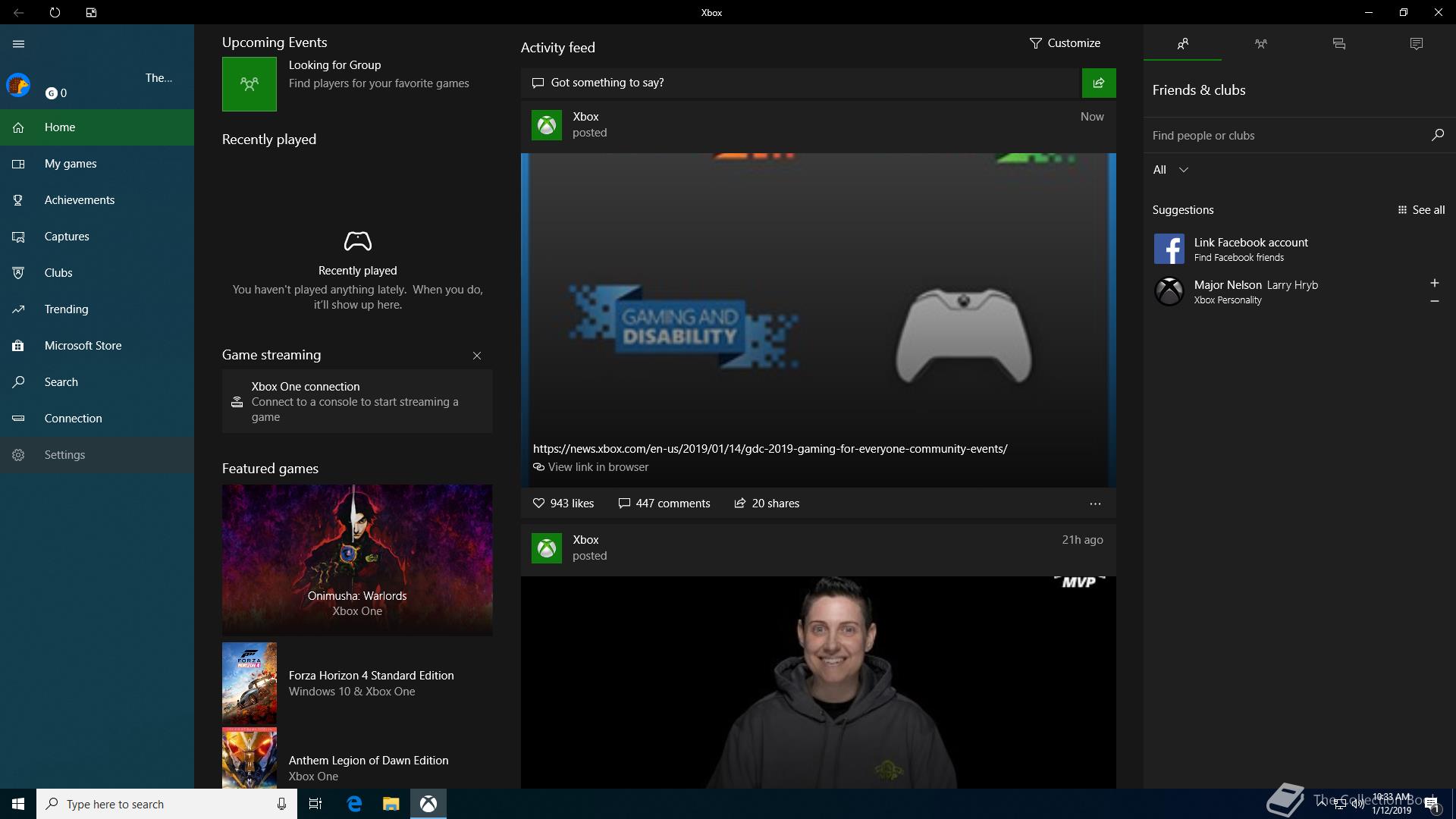This screenshot has width=1456, height=819.
Task: Switch to the Activity alerts tab icon
Action: pyautogui.click(x=1417, y=44)
